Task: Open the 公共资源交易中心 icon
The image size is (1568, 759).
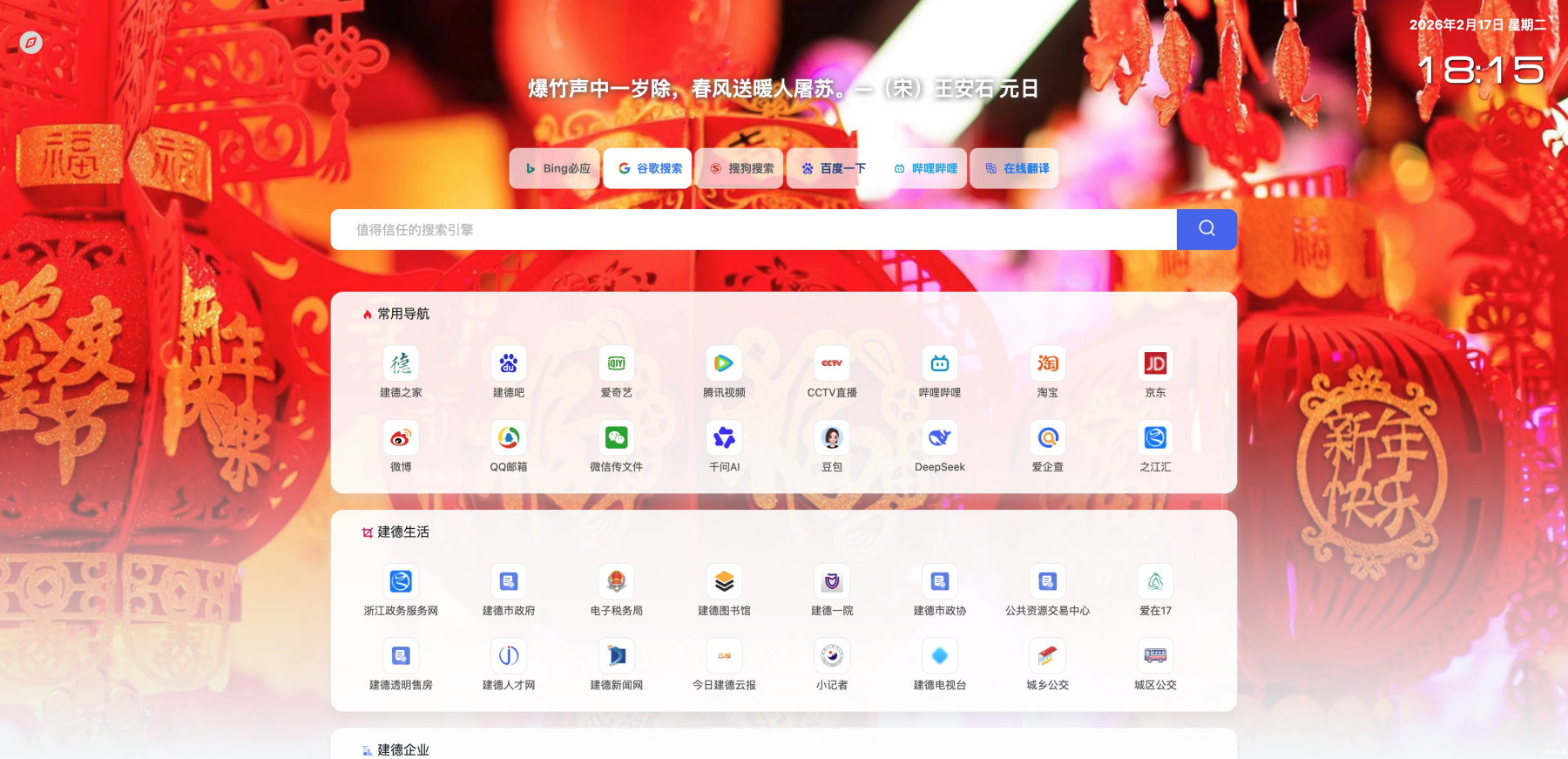Action: [x=1048, y=581]
